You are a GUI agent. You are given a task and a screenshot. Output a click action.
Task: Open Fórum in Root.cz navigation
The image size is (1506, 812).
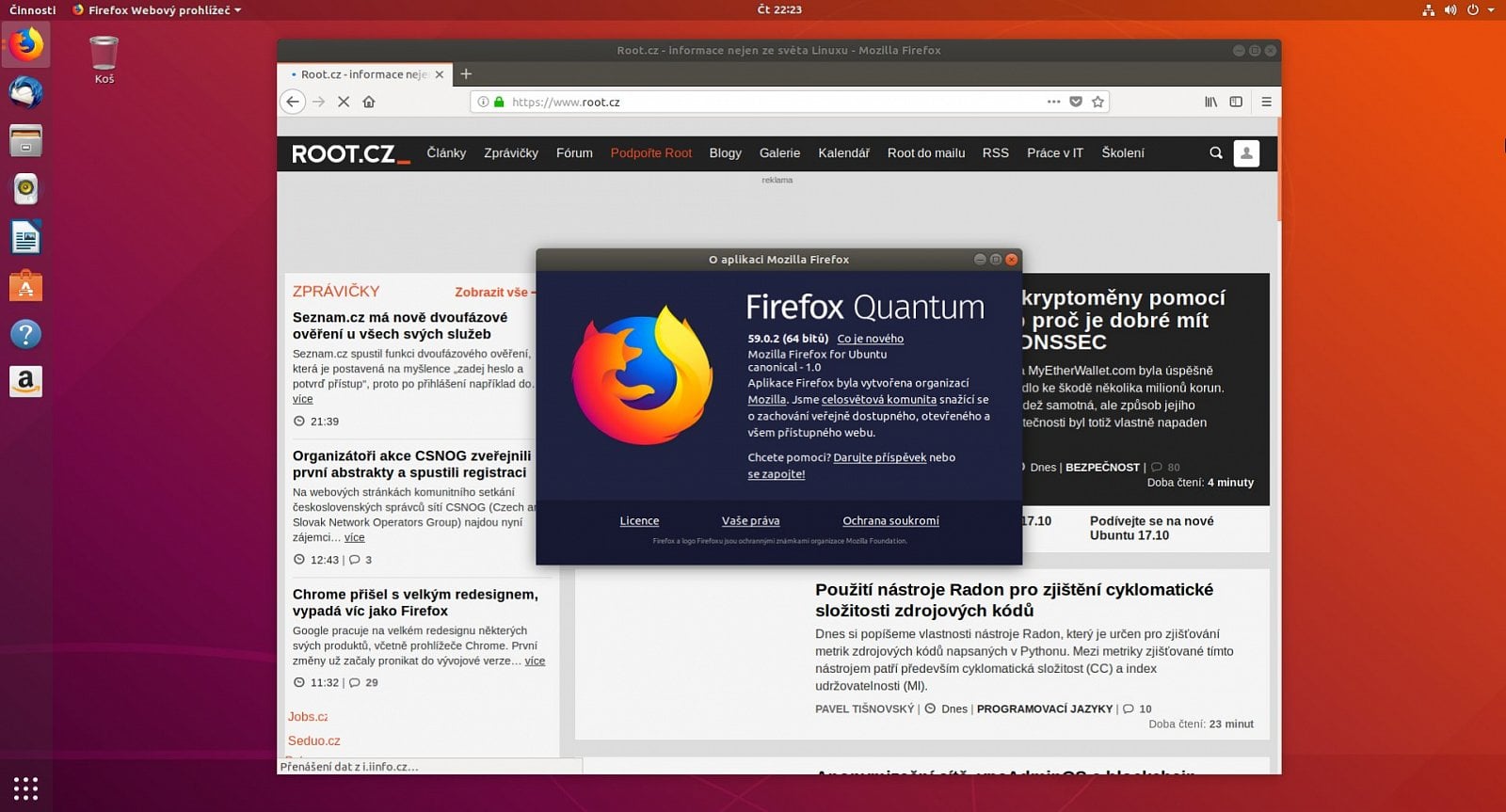pos(574,152)
